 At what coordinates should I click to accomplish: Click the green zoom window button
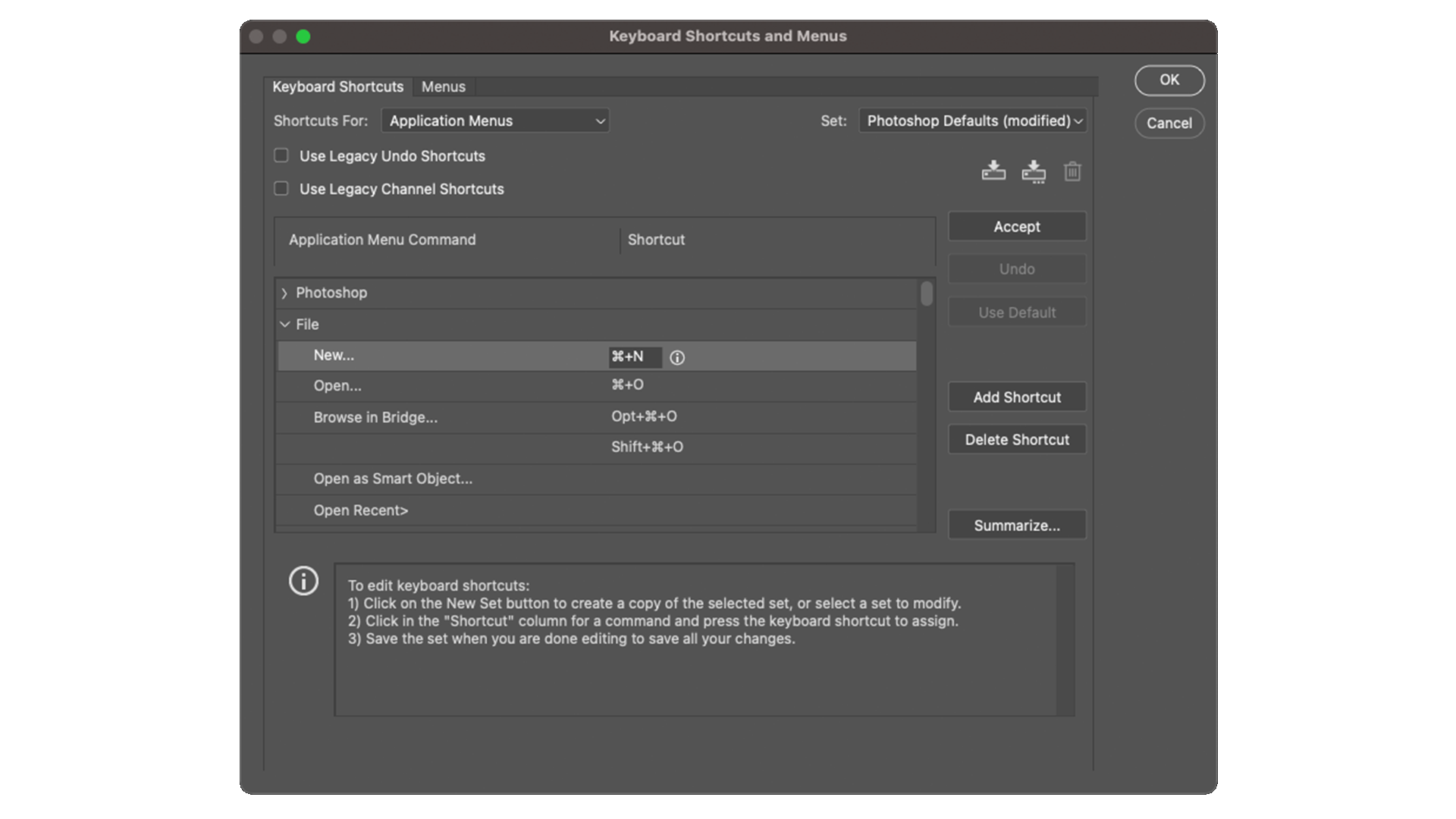pos(303,36)
